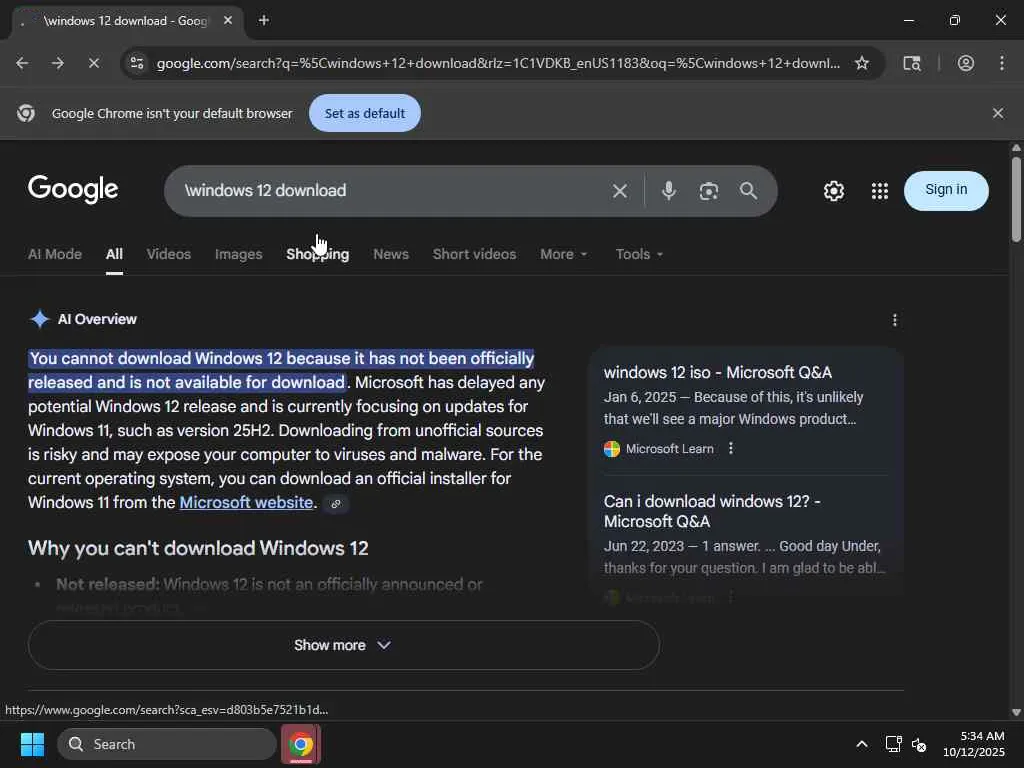Click the address bar URL
Image resolution: width=1024 pixels, height=768 pixels.
coord(498,63)
